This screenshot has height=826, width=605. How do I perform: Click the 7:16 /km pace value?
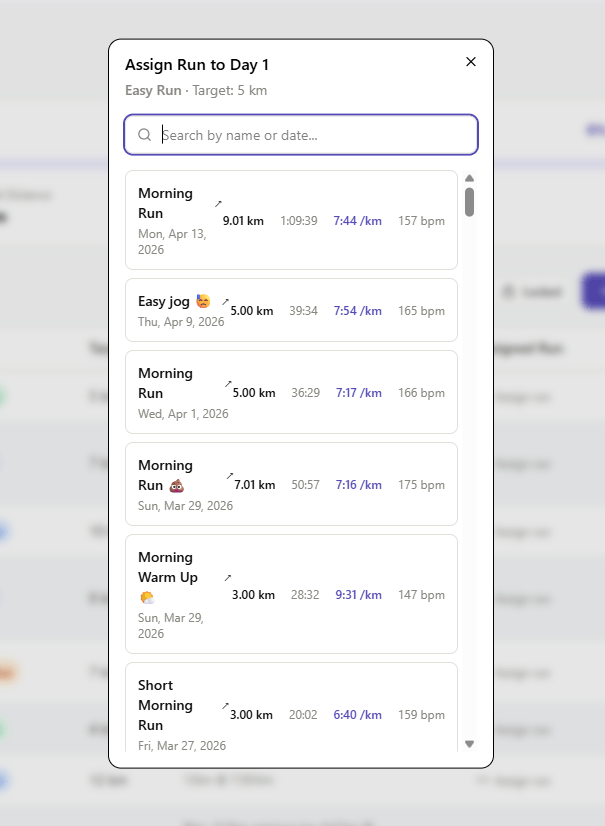(x=358, y=485)
